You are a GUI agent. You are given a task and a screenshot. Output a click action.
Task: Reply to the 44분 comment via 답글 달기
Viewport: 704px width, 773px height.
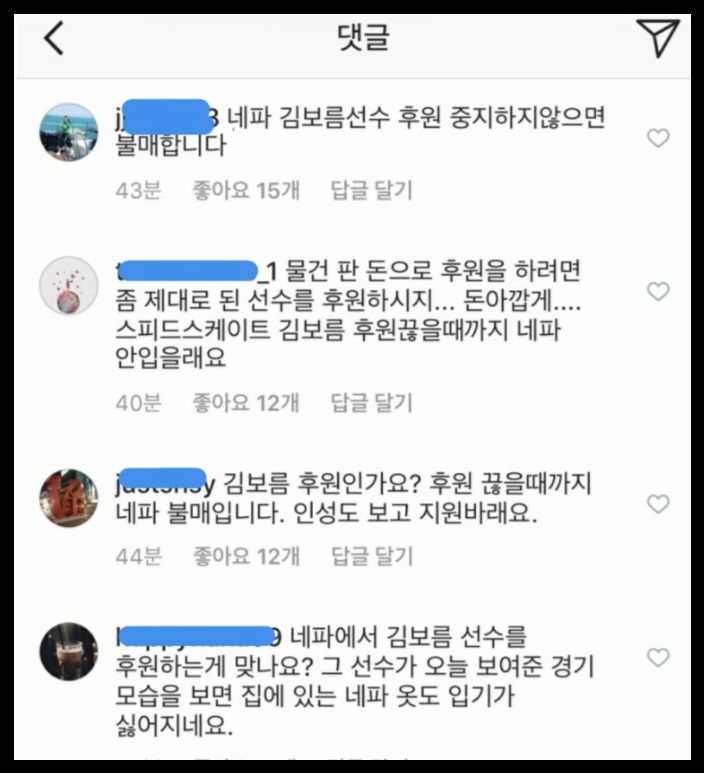coord(371,556)
